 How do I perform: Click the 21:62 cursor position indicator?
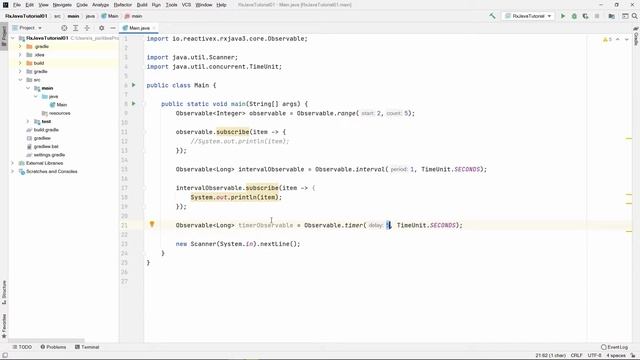pyautogui.click(x=550, y=356)
